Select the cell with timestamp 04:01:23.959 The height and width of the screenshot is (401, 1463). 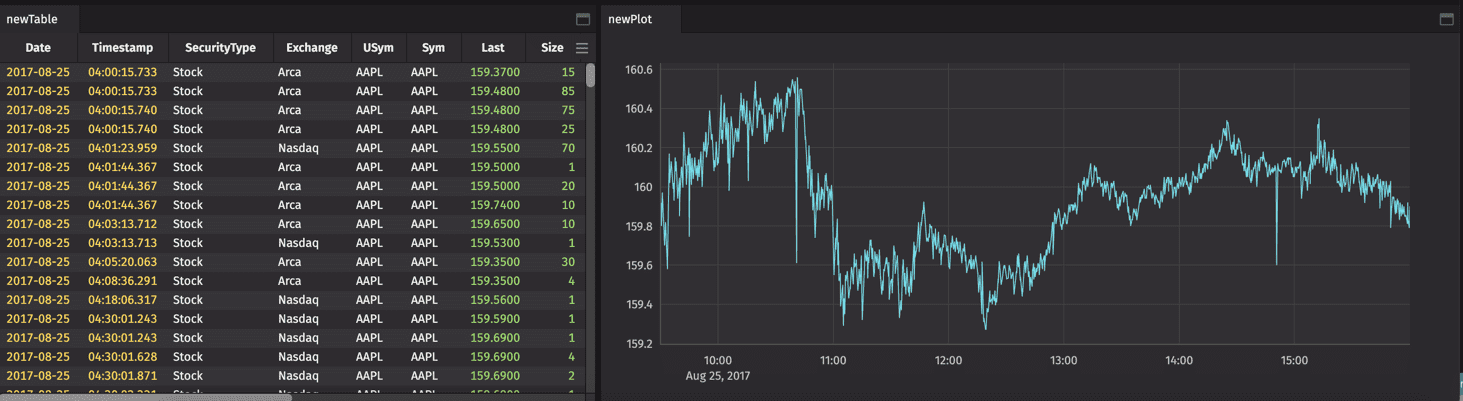(122, 148)
